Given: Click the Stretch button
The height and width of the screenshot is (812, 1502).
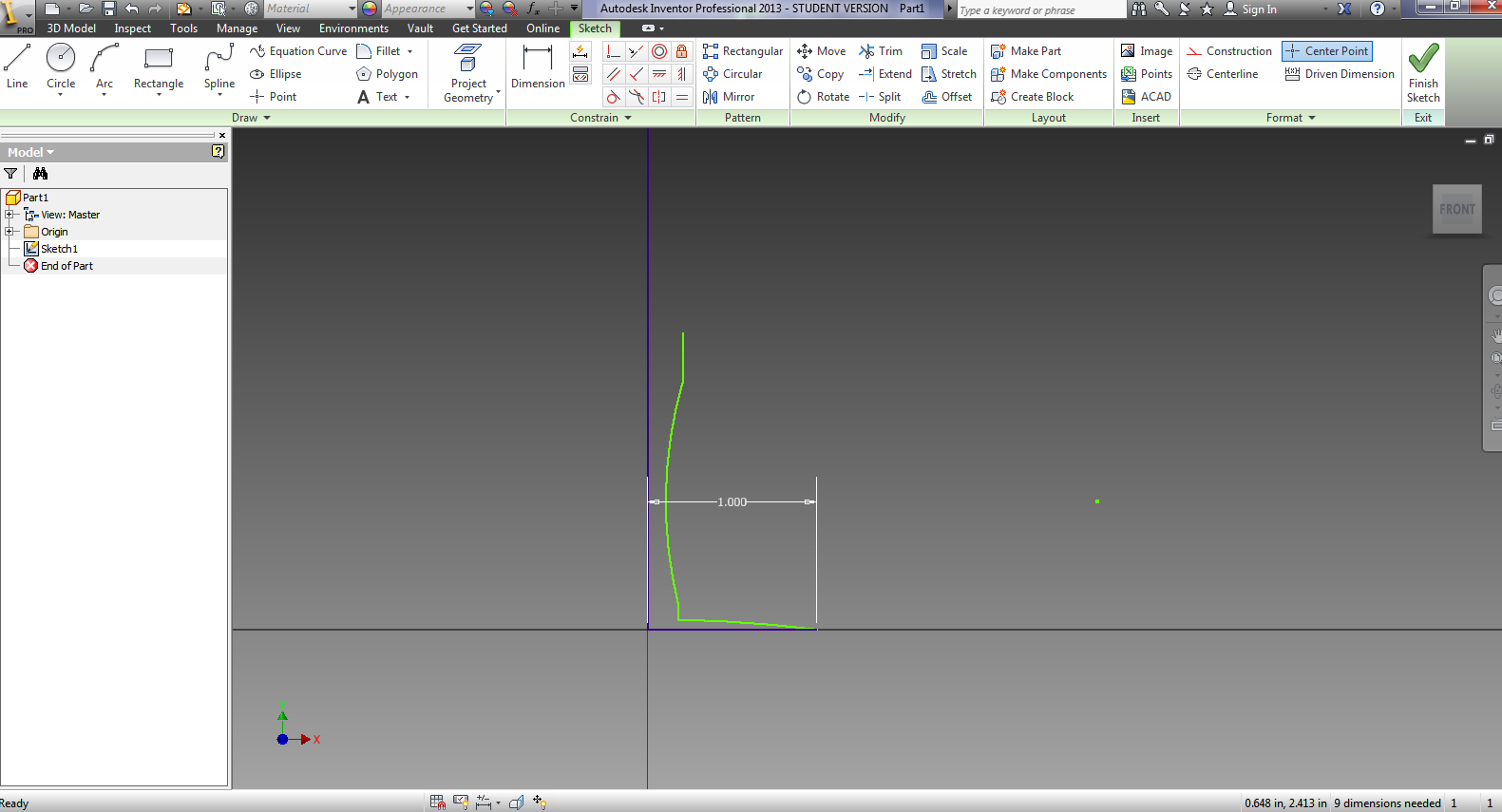Looking at the screenshot, I should pos(949,74).
